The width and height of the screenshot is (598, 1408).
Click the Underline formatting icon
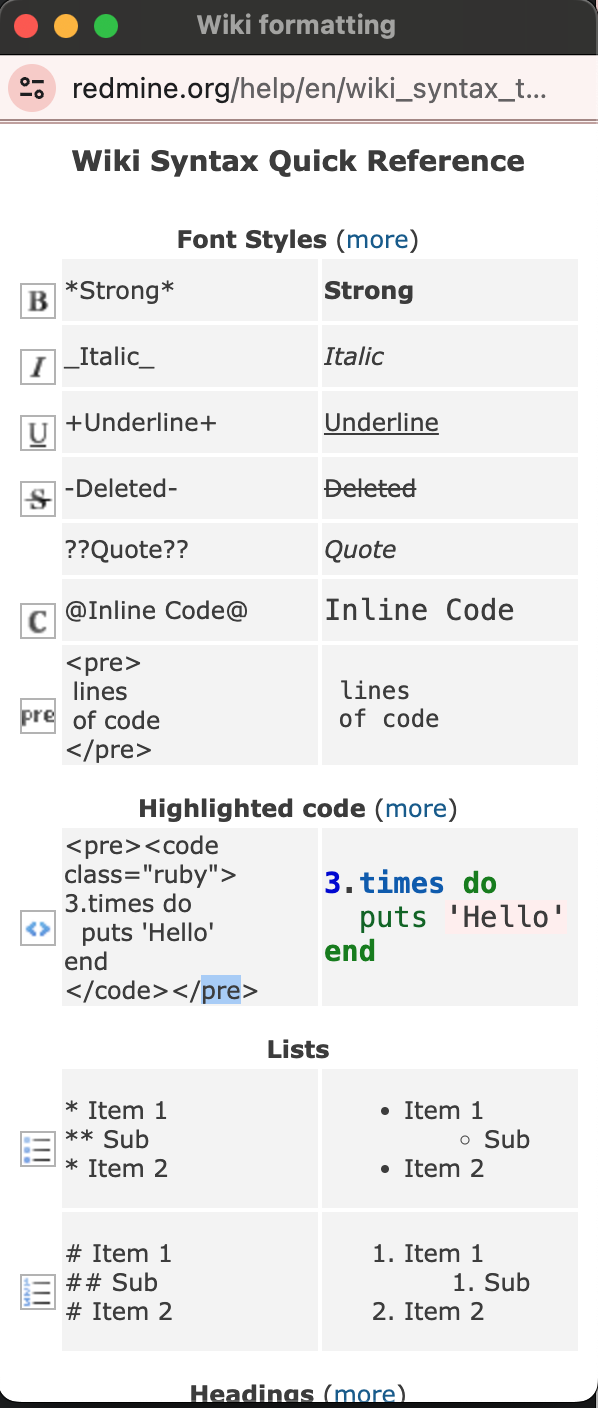[x=38, y=433]
